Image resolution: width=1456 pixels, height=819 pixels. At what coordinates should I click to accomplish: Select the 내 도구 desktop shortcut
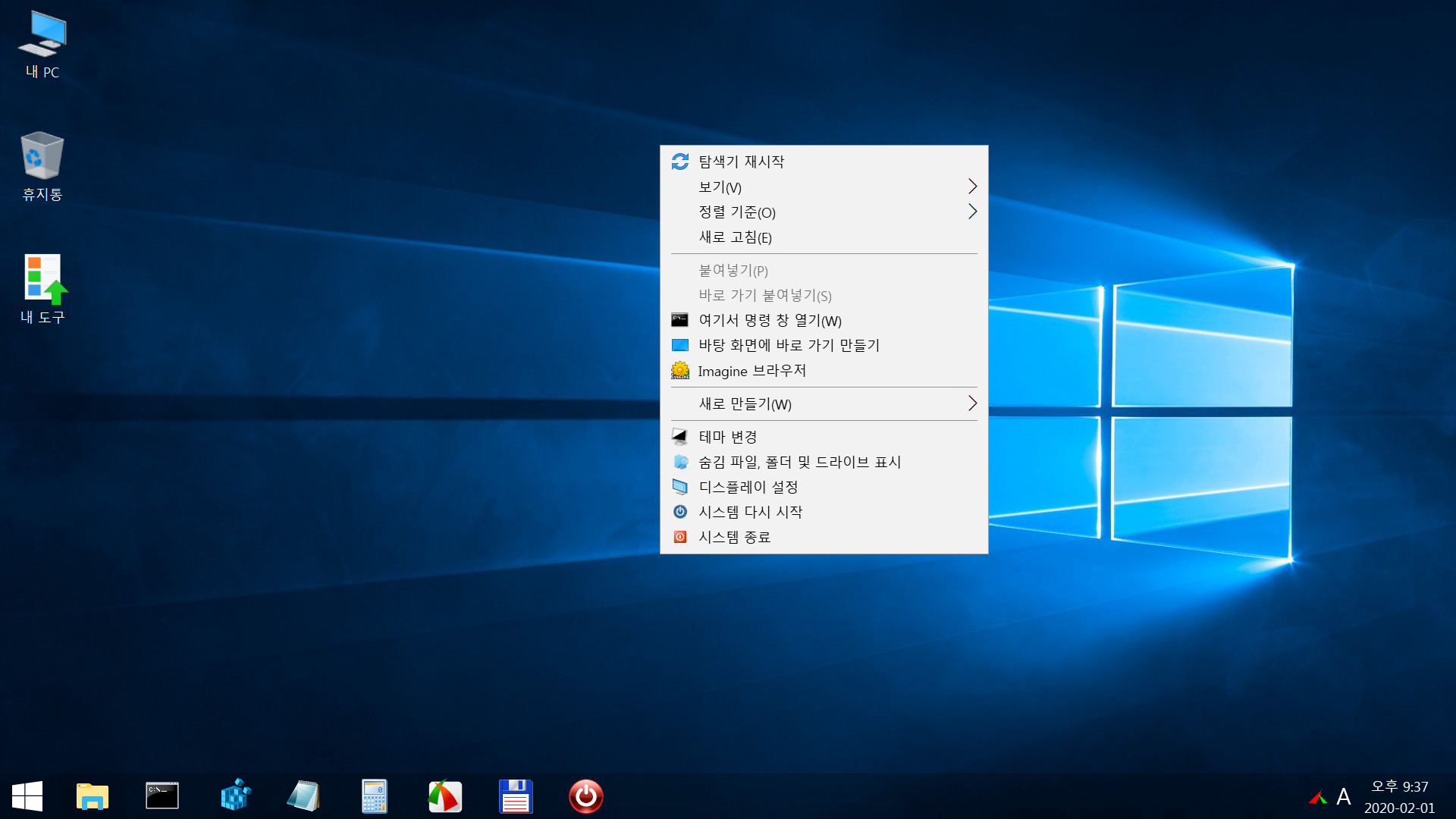[x=42, y=289]
